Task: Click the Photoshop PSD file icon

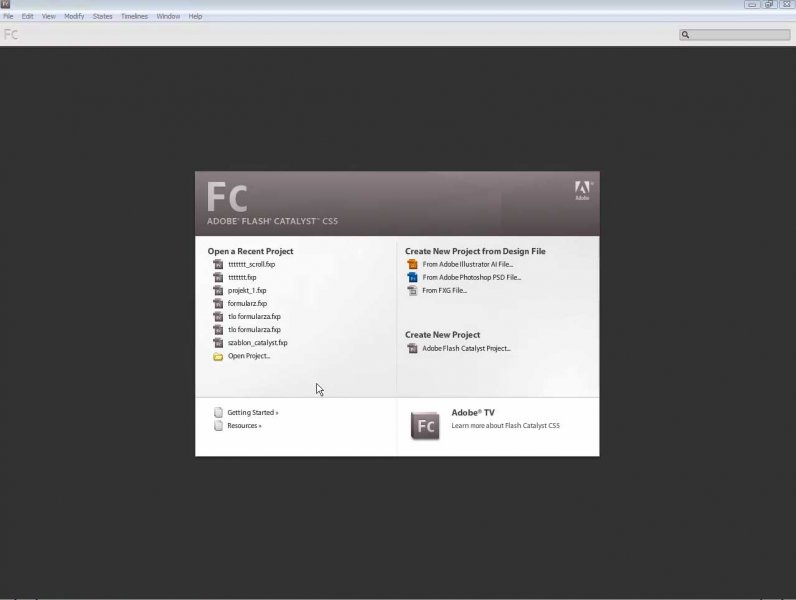Action: [x=412, y=278]
